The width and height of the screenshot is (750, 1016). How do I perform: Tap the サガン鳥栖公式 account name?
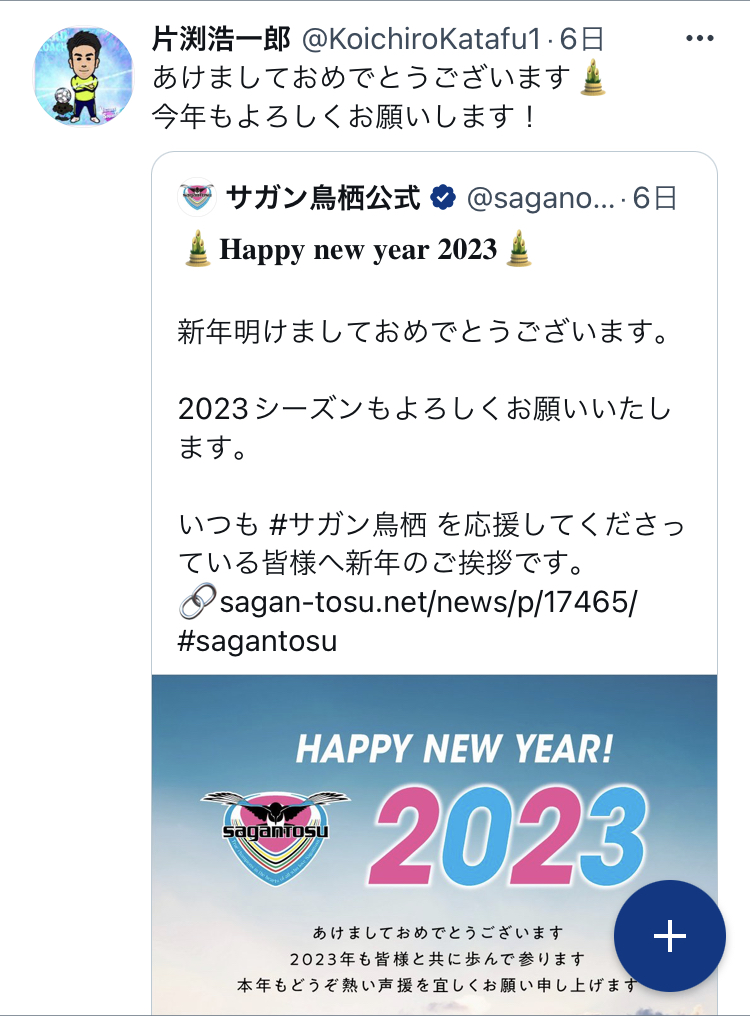coord(323,198)
